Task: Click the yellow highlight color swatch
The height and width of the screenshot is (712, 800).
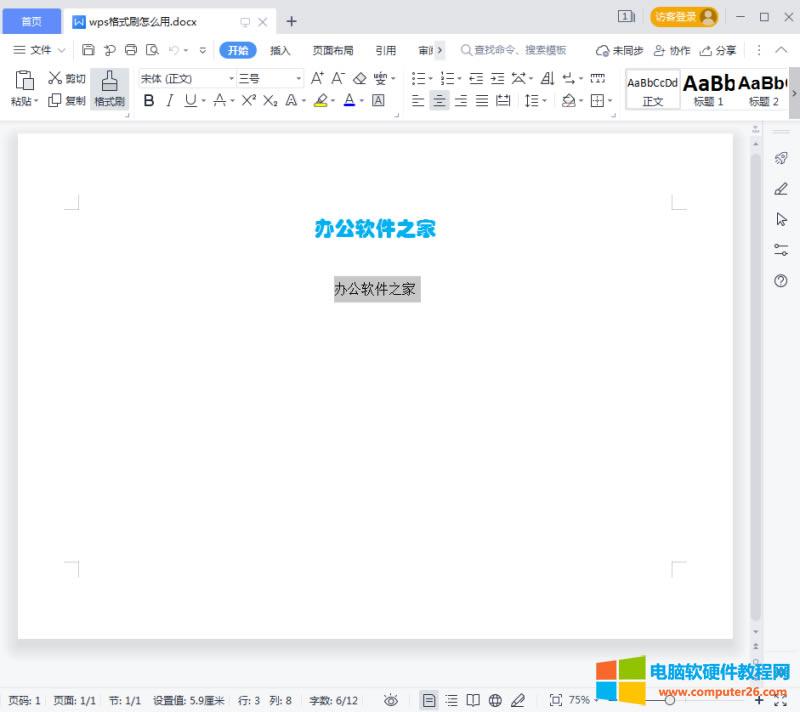Action: coord(320,100)
